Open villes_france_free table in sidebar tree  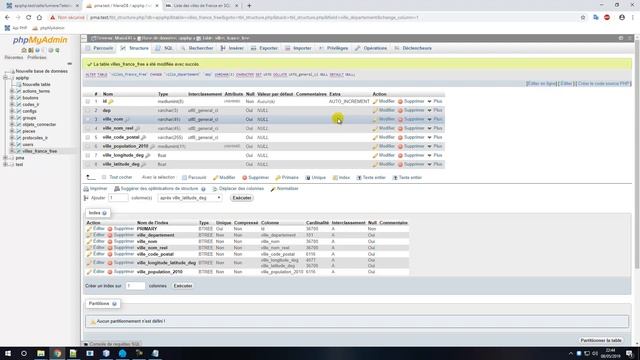[x=40, y=151]
